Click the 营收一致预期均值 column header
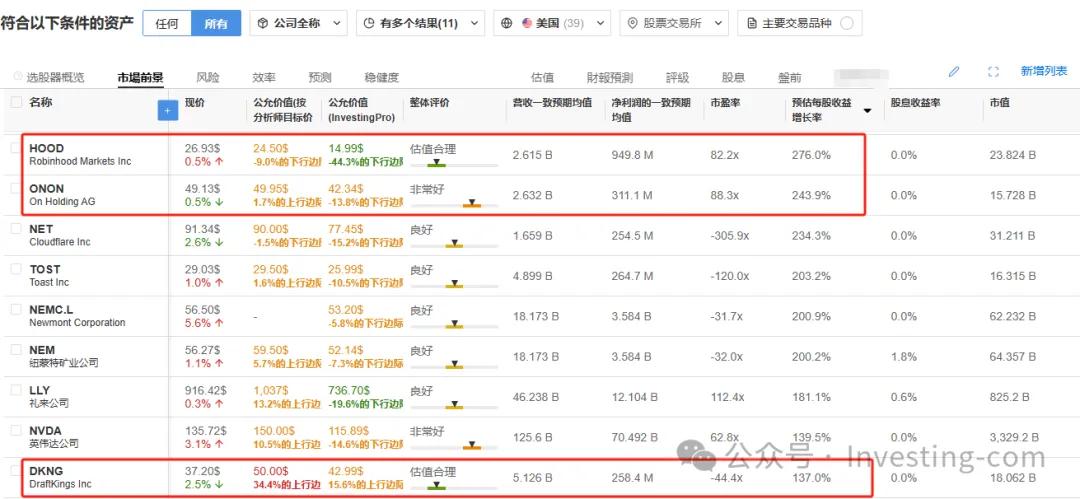The height and width of the screenshot is (499, 1080). (552, 103)
